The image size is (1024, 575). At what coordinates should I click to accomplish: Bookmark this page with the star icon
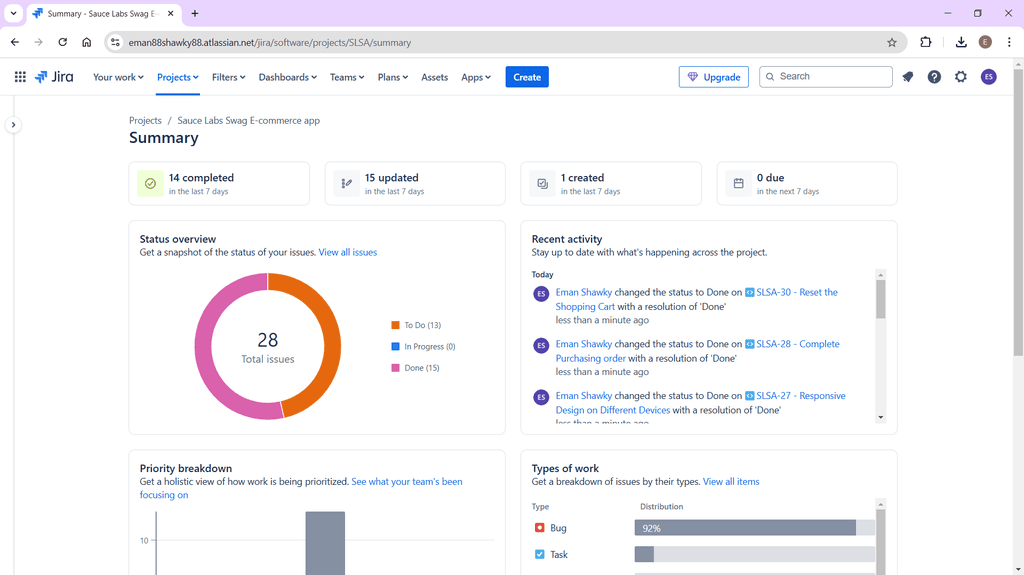(891, 42)
